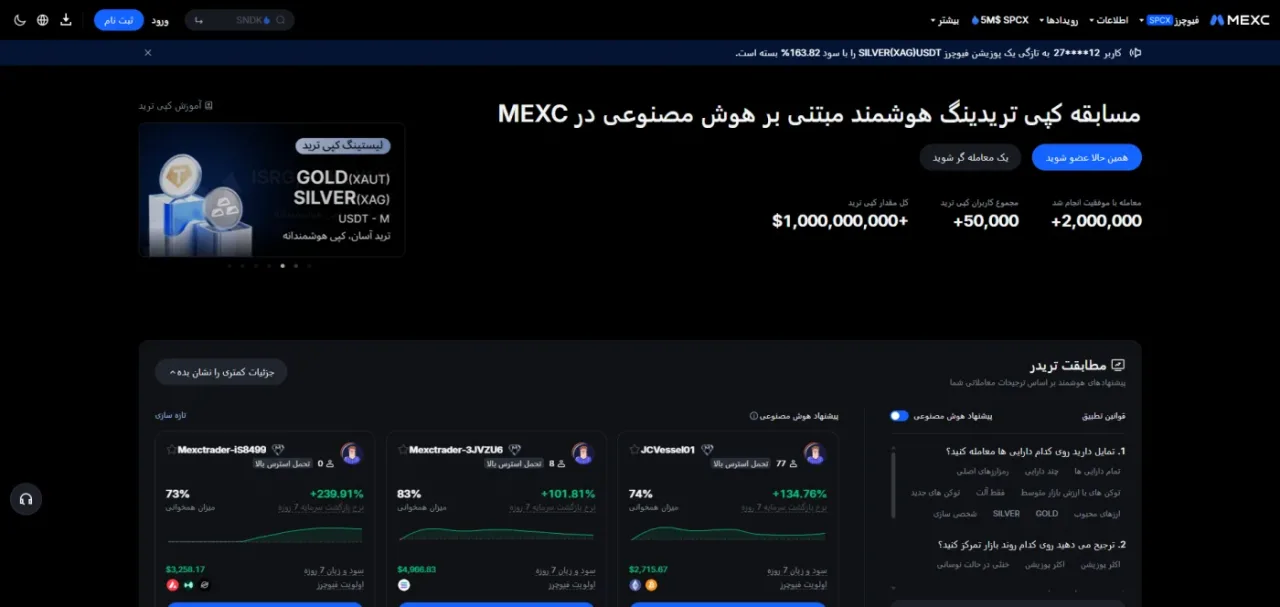This screenshot has width=1280, height=607.
Task: Toggle dark mode moon icon
Action: (x=19, y=20)
